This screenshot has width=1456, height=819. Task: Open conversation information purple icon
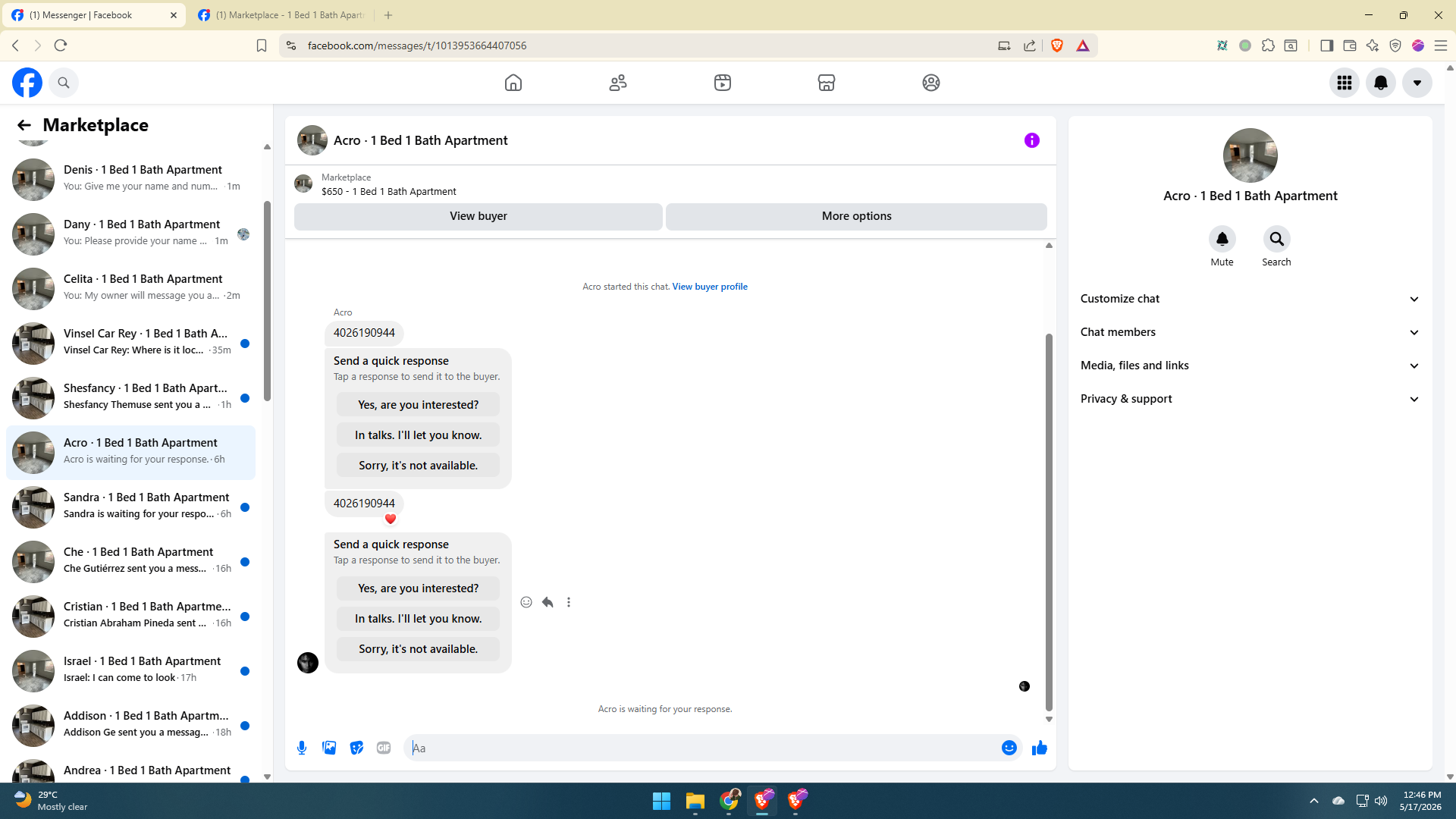1032,140
